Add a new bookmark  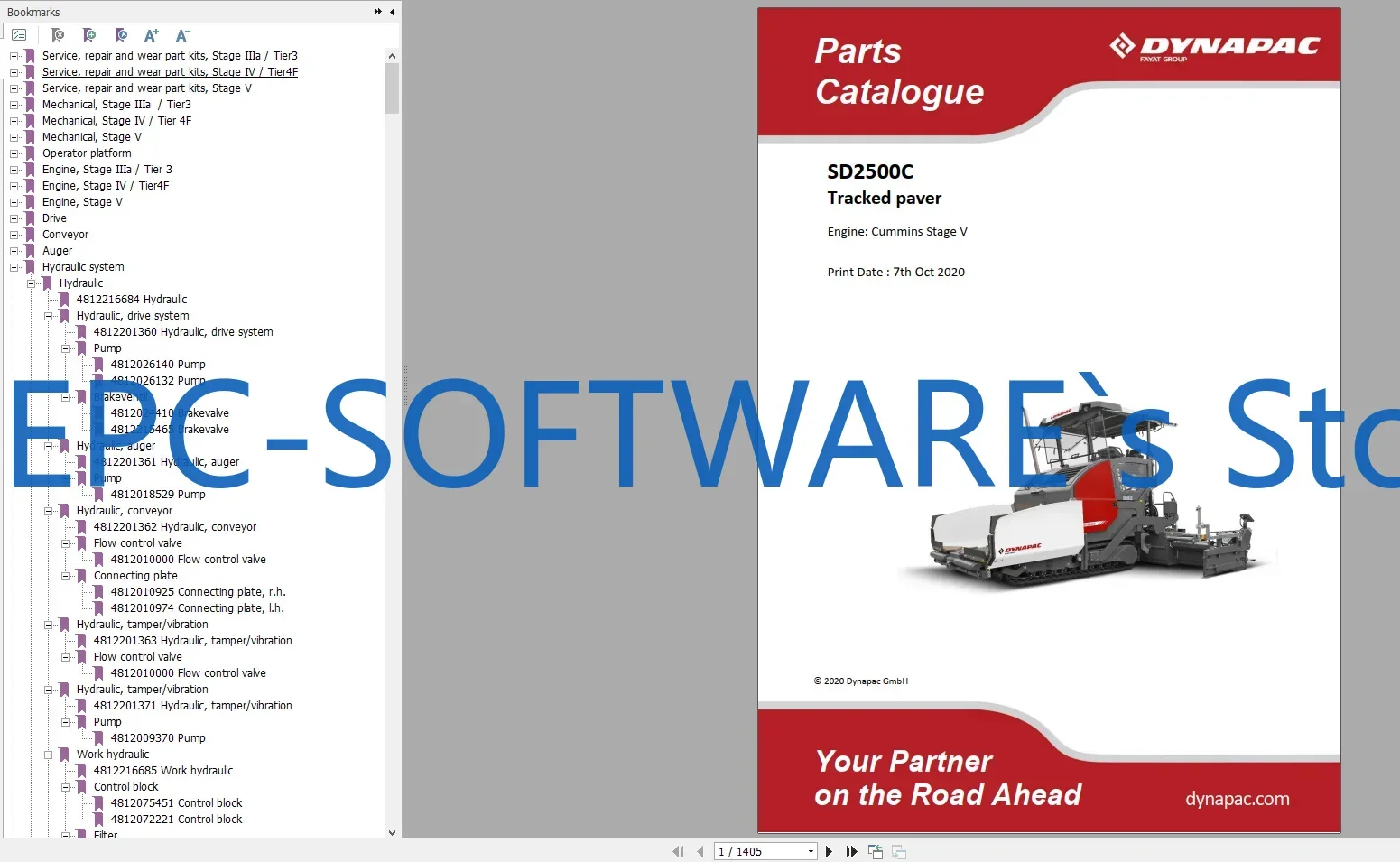click(x=89, y=35)
